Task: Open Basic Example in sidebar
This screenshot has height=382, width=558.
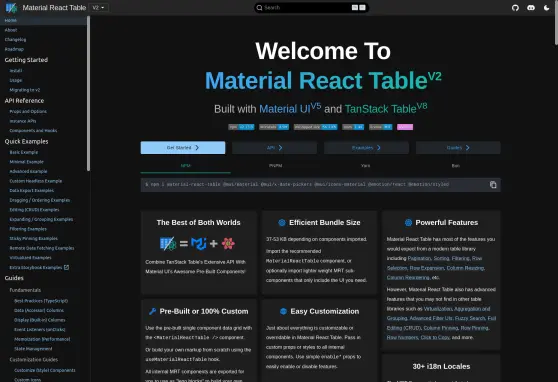Action: pos(23,152)
